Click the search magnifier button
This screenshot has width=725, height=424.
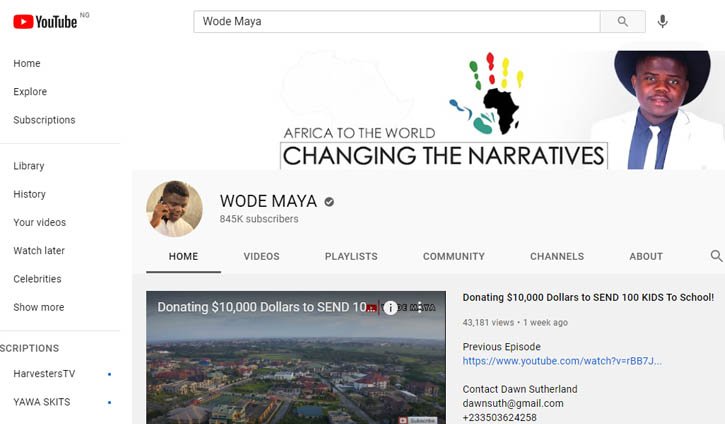[622, 21]
